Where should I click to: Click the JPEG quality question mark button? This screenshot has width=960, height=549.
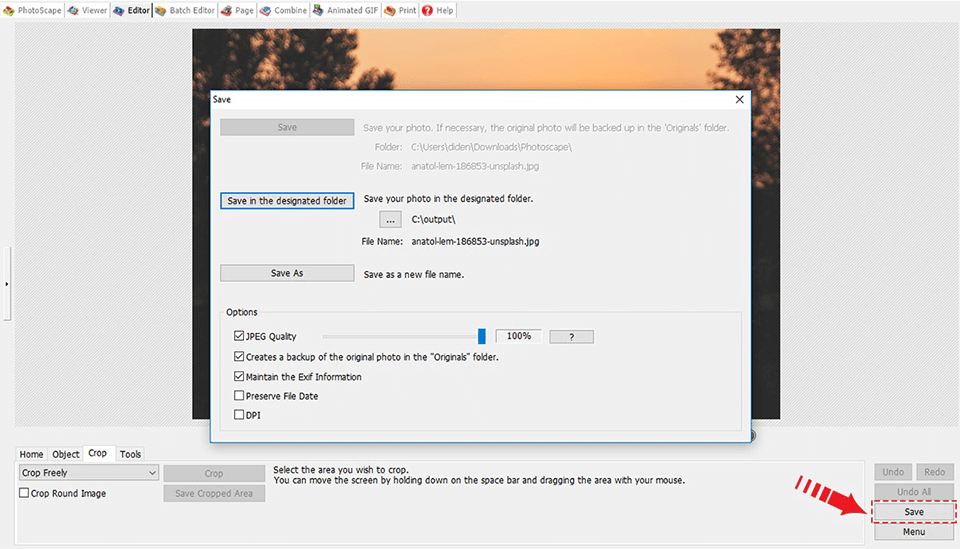571,337
